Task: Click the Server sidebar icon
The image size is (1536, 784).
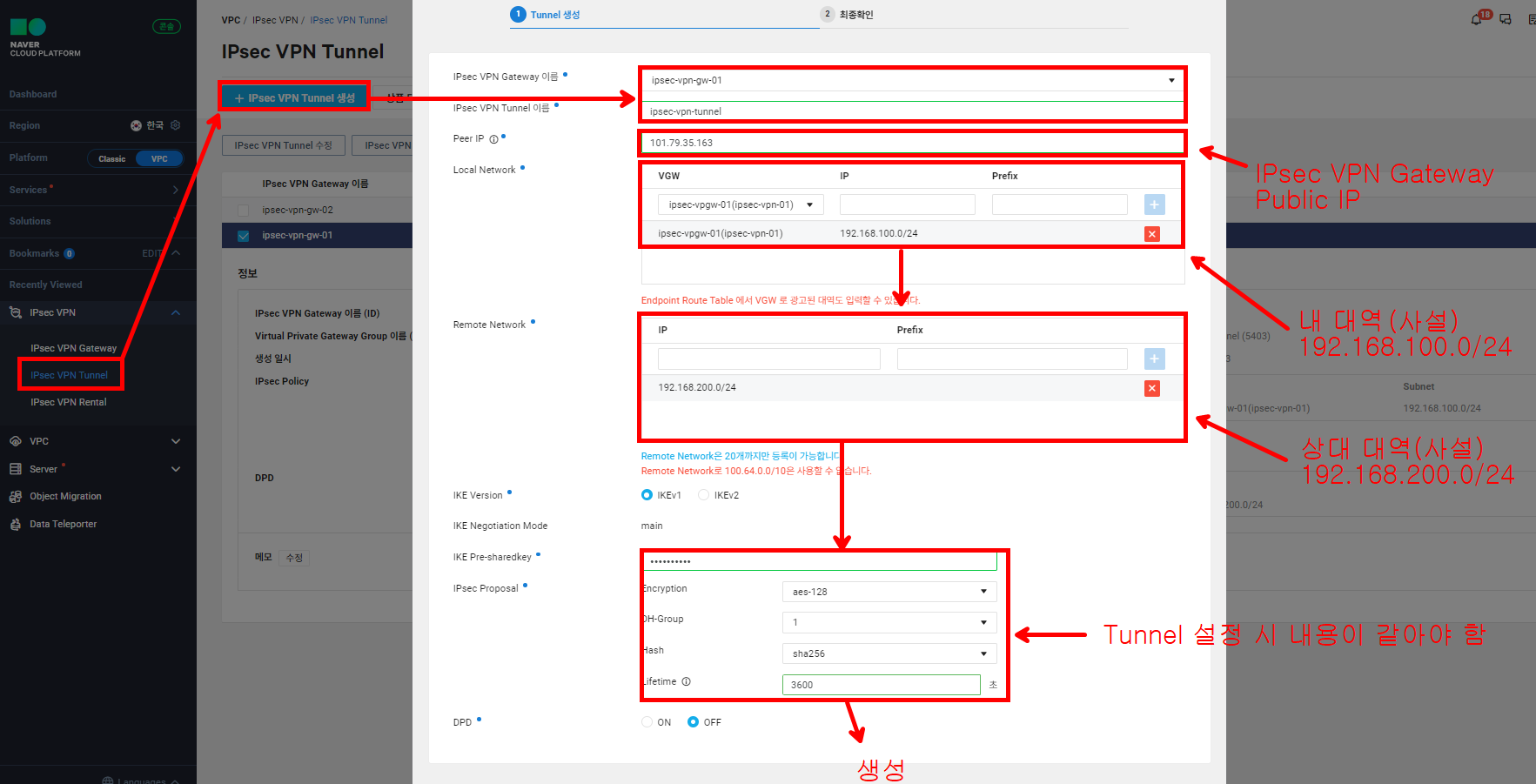Action: coord(16,469)
